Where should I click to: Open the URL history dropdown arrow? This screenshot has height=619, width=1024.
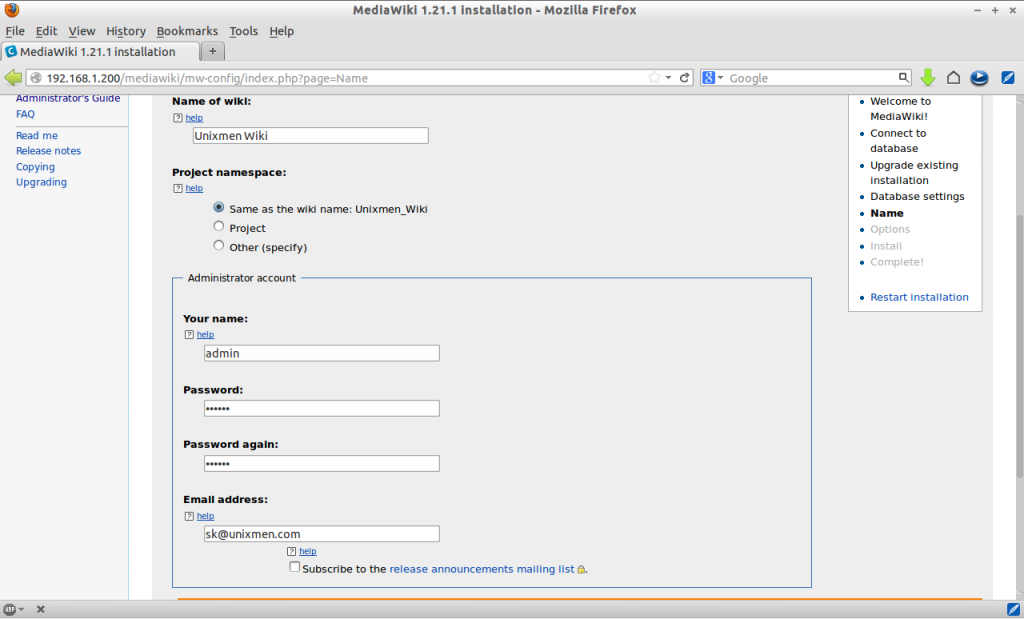668,78
